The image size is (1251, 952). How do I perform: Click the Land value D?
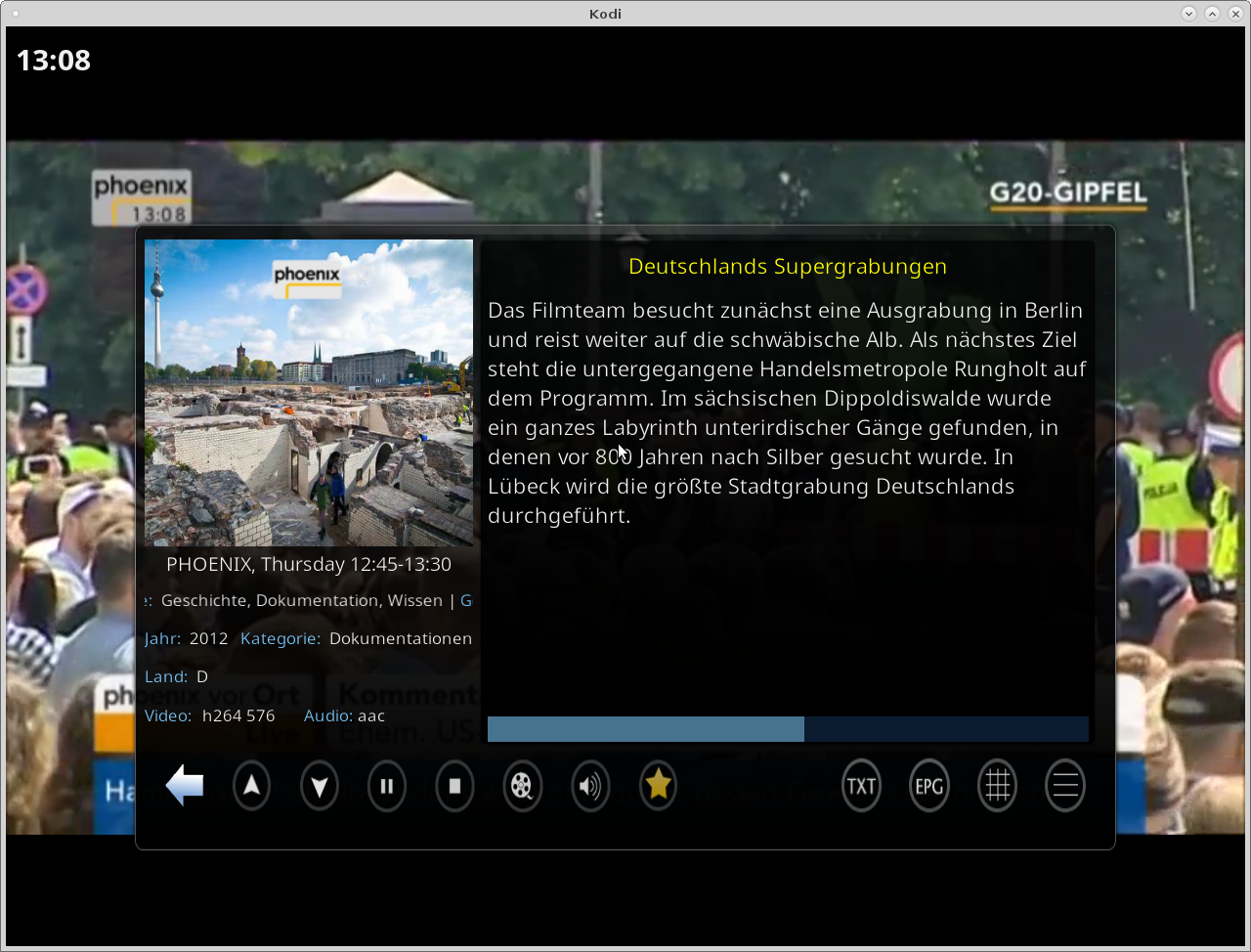[x=202, y=676]
